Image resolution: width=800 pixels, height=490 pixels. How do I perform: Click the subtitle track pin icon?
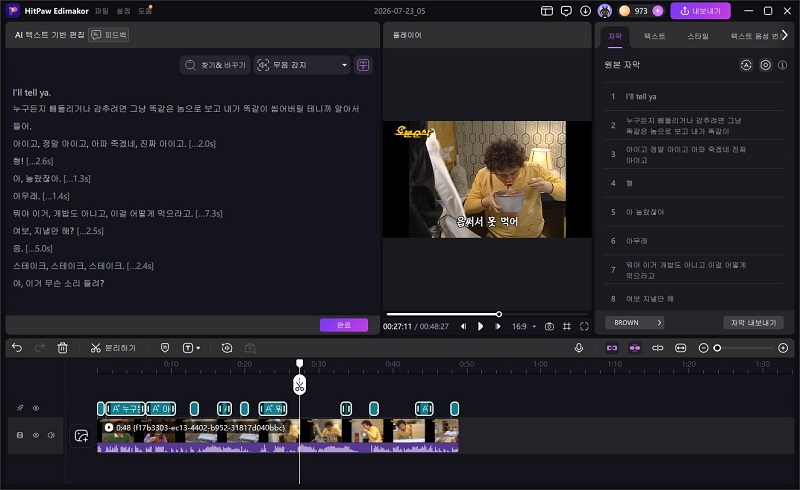(x=20, y=408)
